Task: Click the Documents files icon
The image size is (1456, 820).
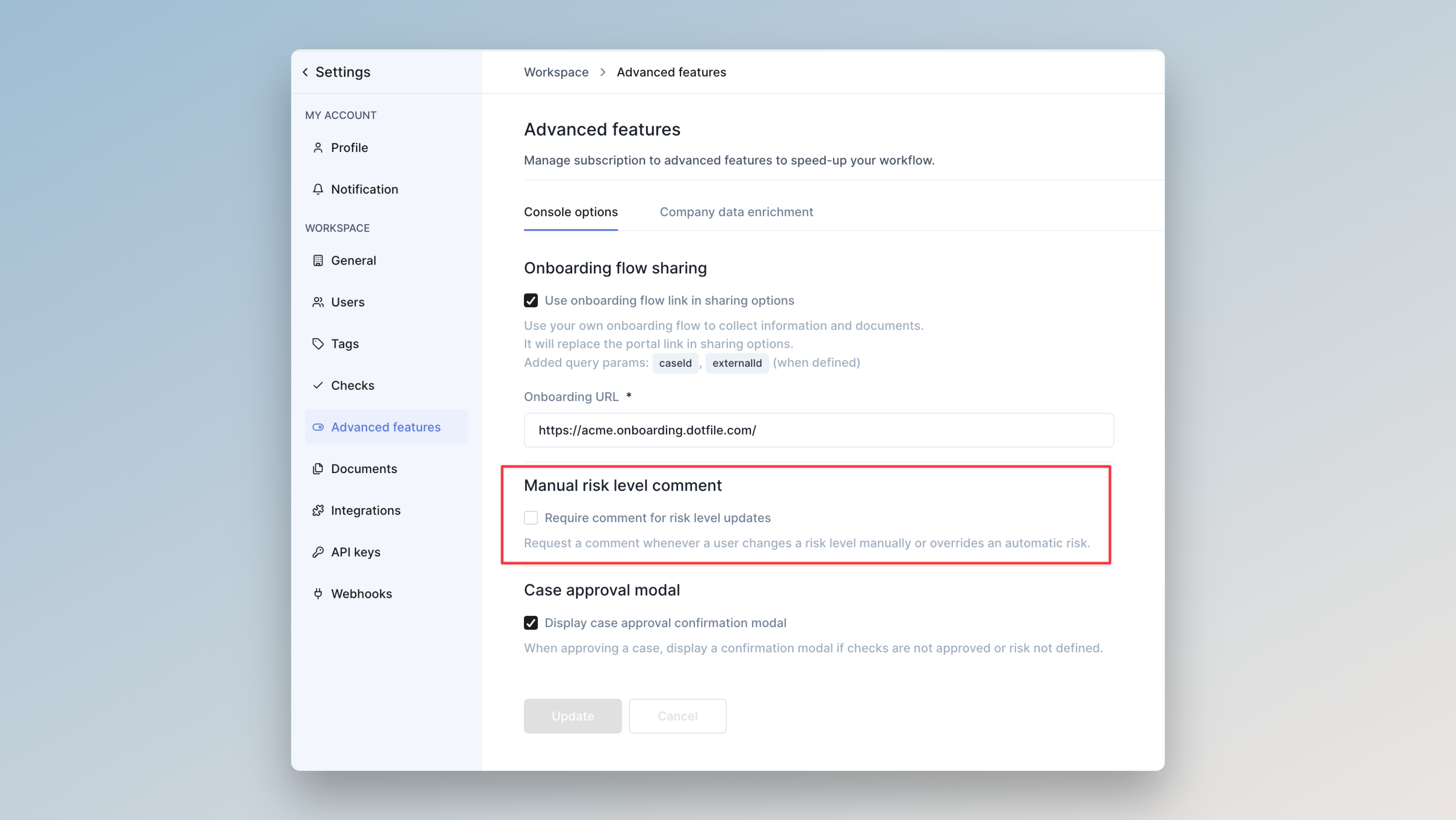Action: (318, 469)
